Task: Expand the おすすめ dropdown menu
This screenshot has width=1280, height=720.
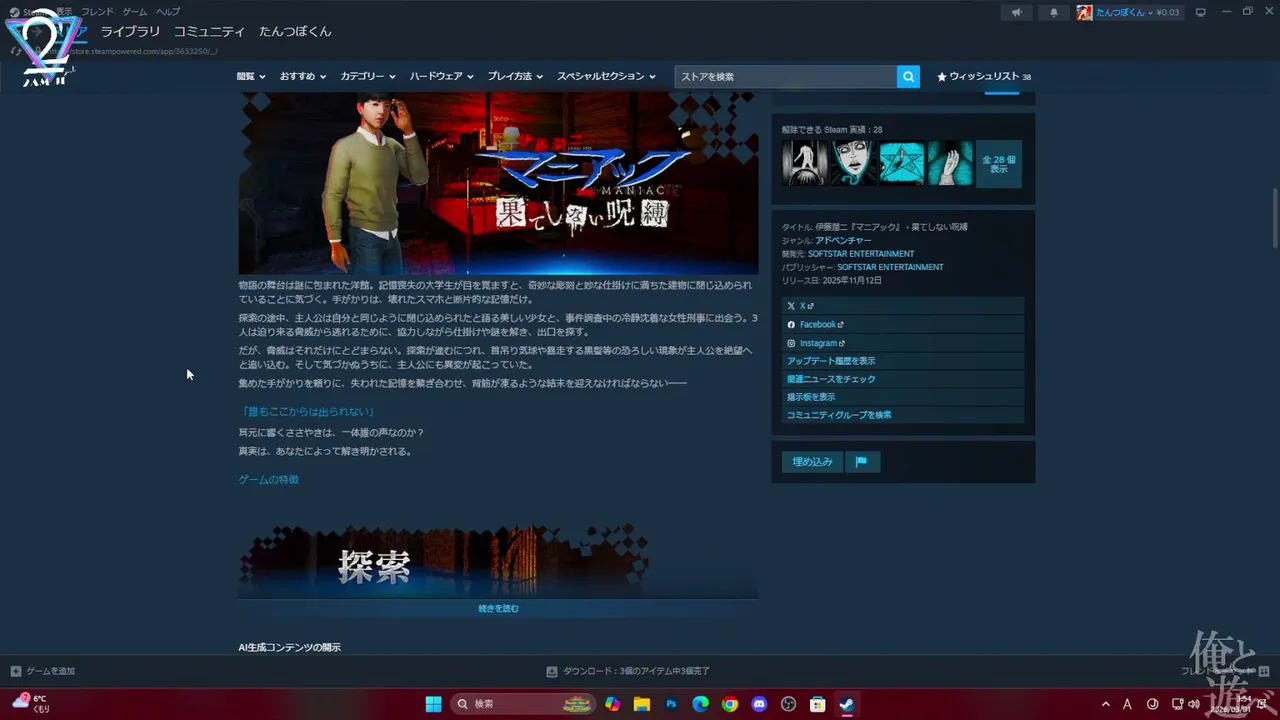Action: (303, 76)
